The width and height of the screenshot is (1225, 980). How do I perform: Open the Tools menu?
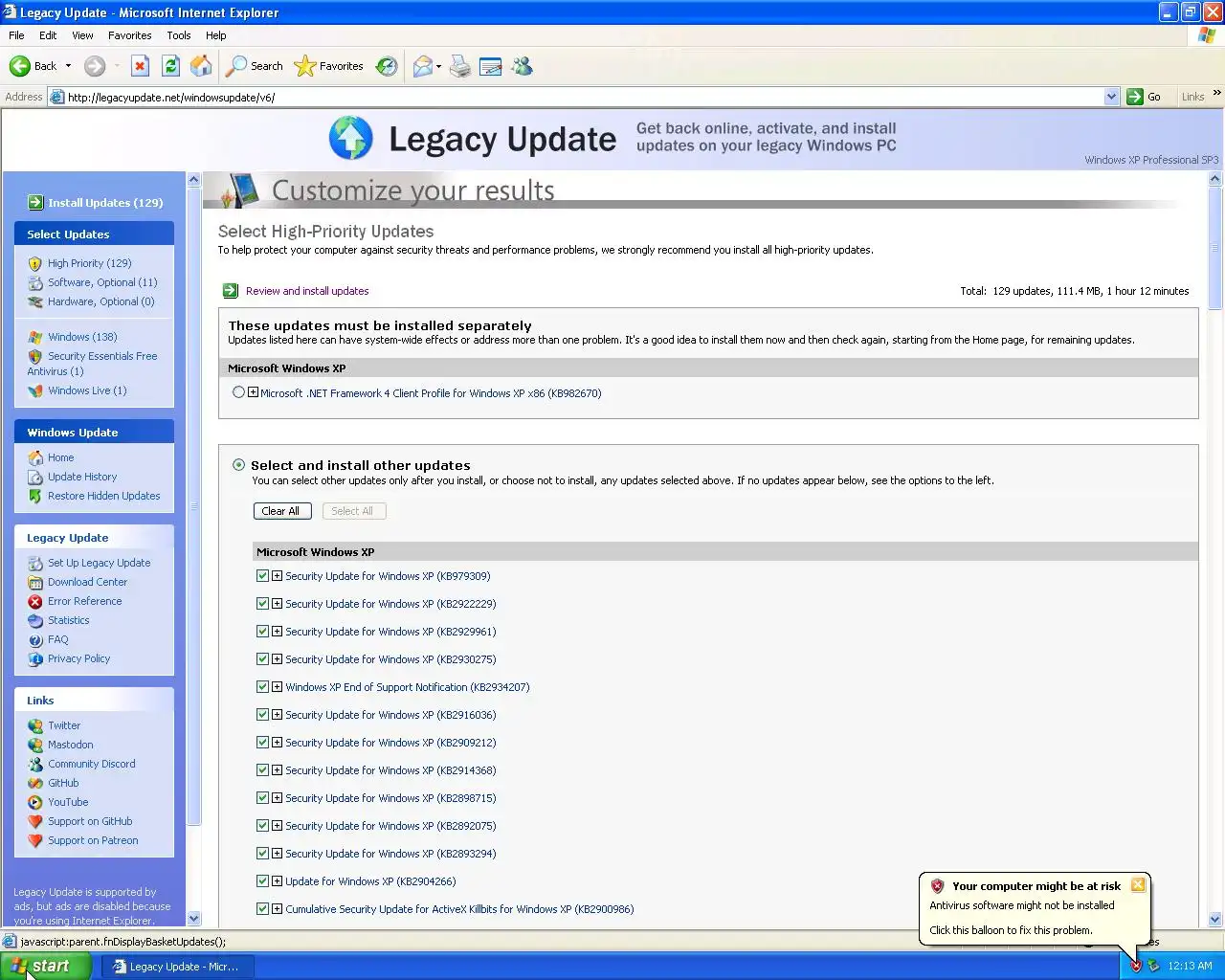179,35
